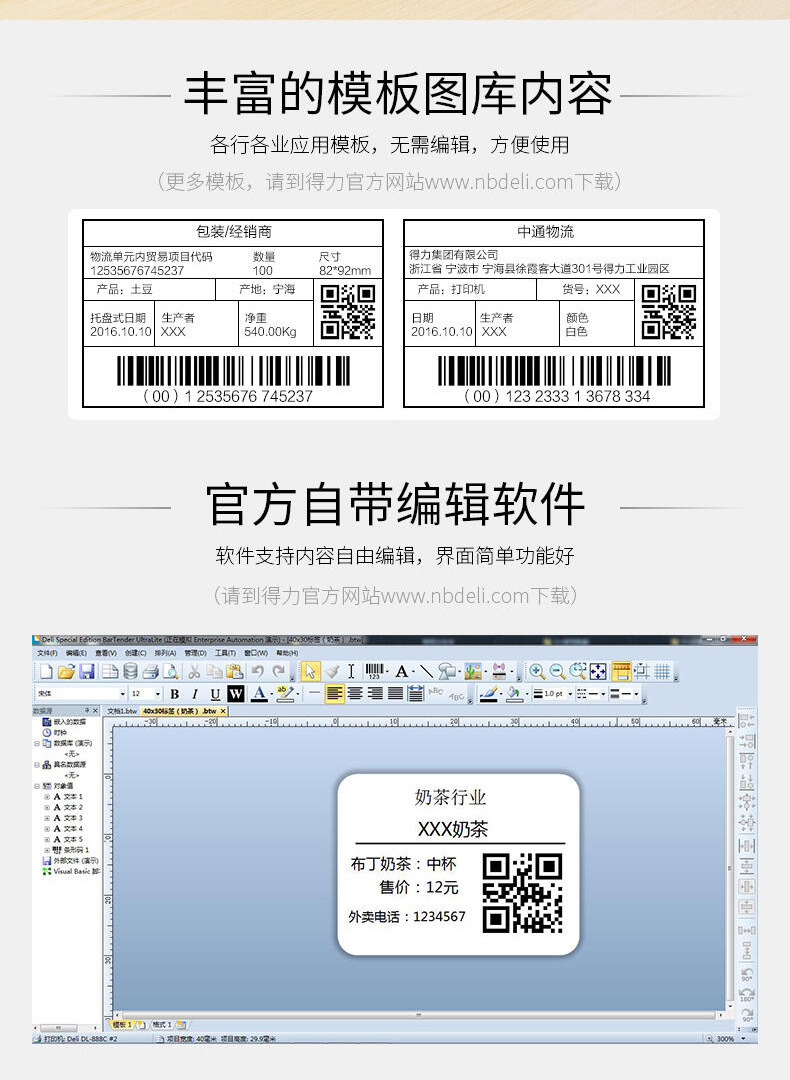The height and width of the screenshot is (1080, 790).
Task: Enable center text alignment
Action: 355,694
